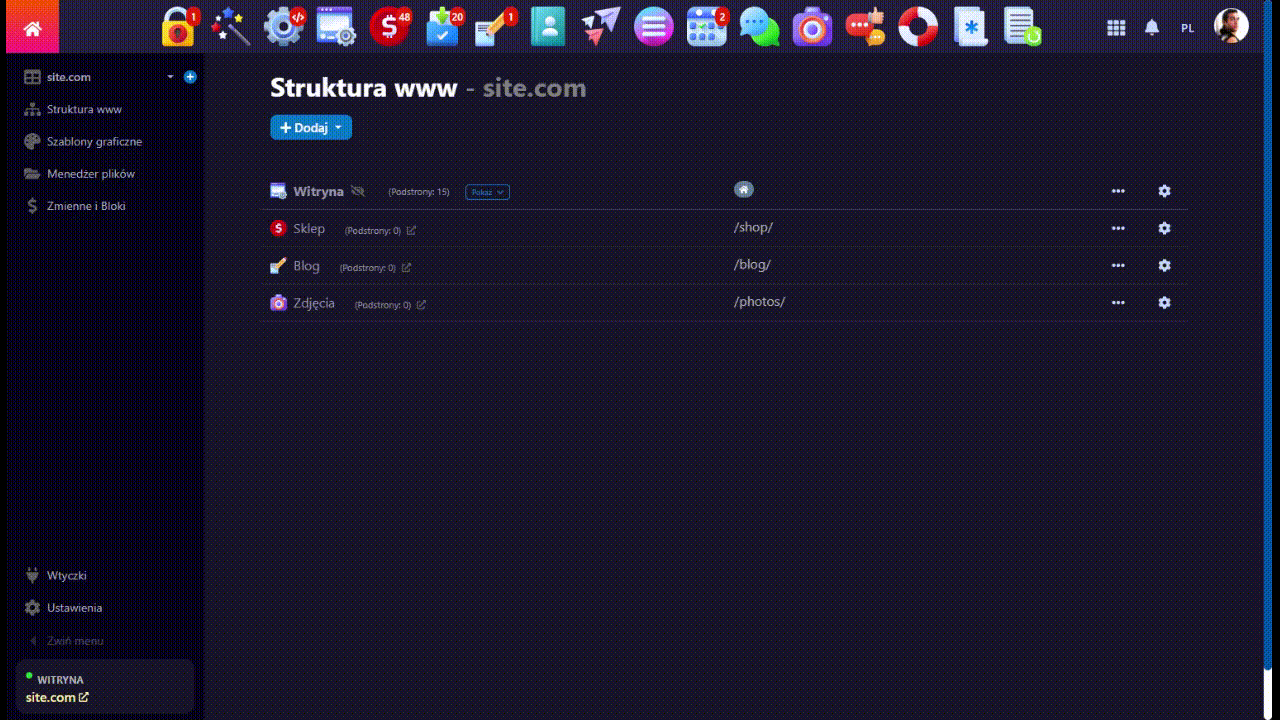Open the site.com site selector dropdown
The width and height of the screenshot is (1280, 720).
pyautogui.click(x=170, y=77)
